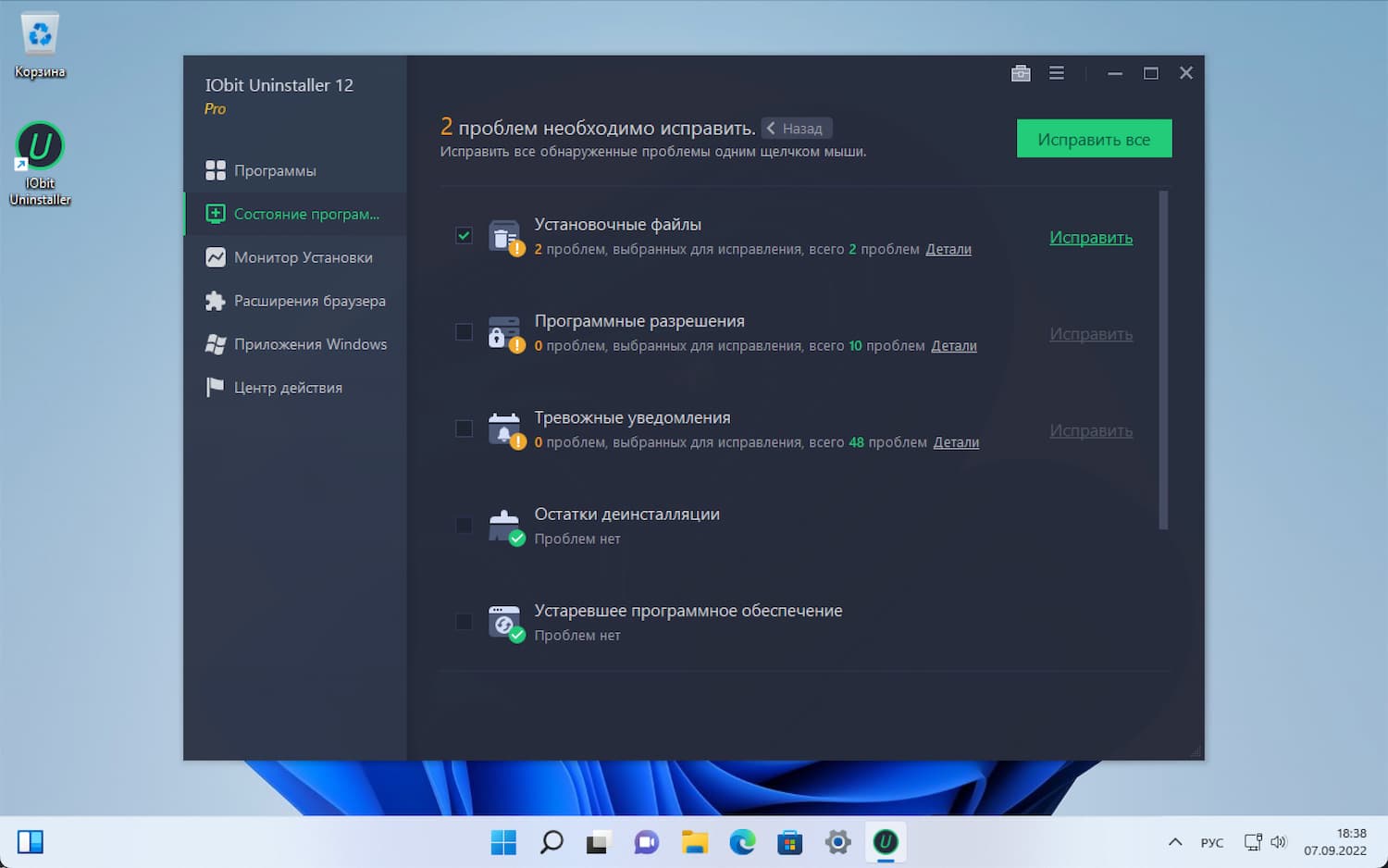Open Приложения Windows section
The width and height of the screenshot is (1388, 868).
click(295, 344)
